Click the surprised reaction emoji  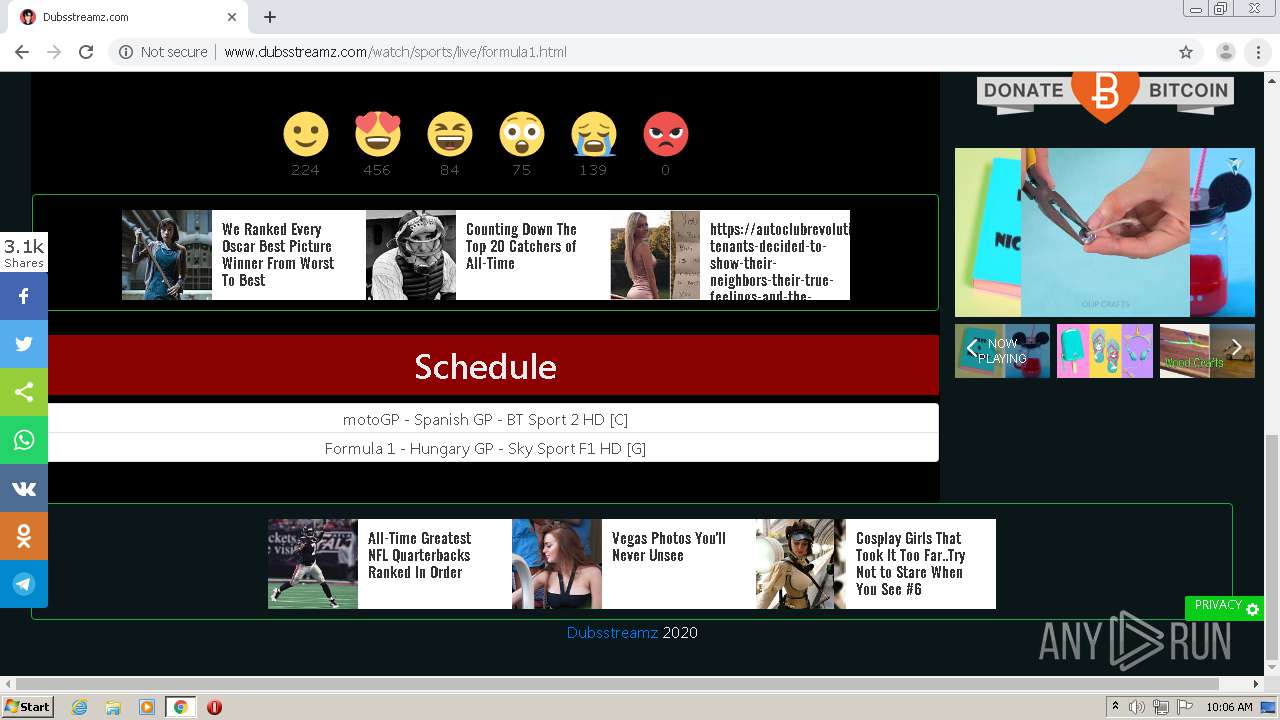(521, 134)
